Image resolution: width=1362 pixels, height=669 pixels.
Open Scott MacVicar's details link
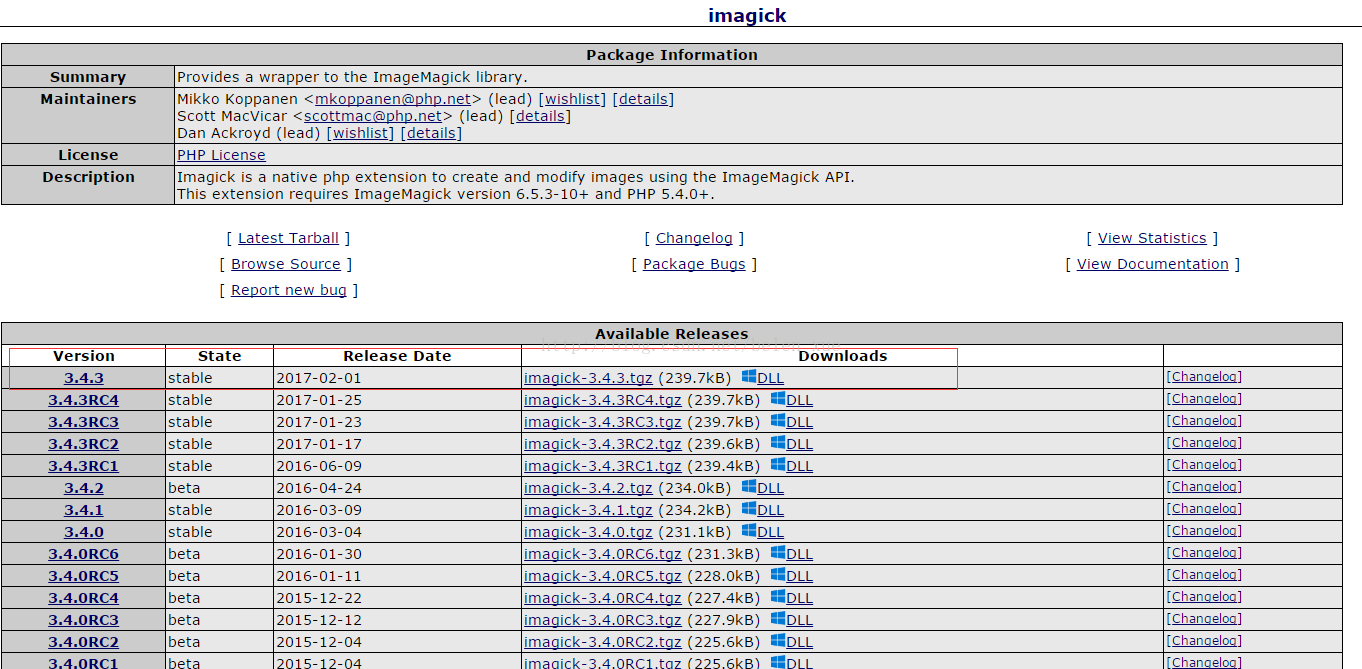[540, 116]
